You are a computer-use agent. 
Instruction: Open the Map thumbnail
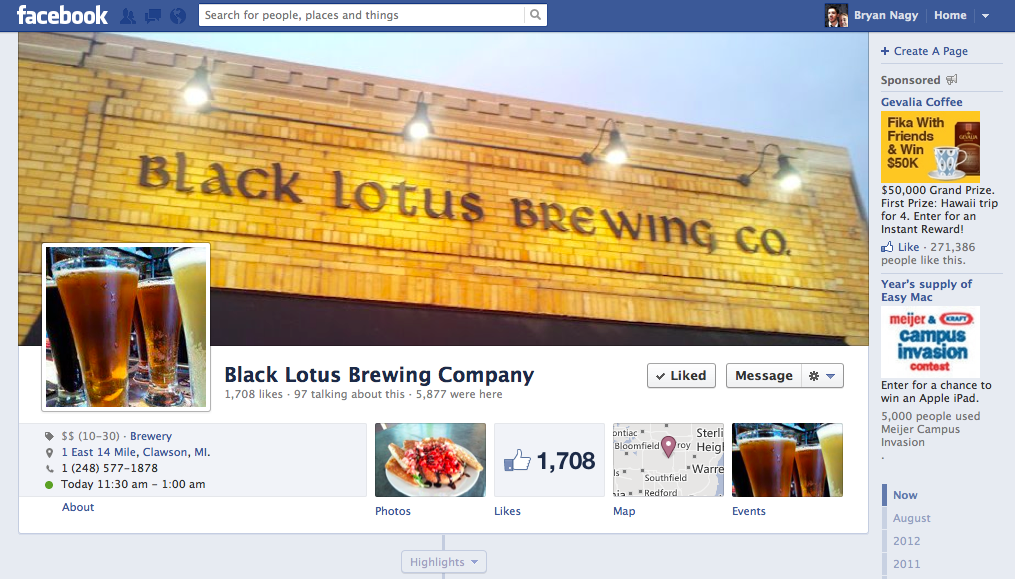click(668, 460)
